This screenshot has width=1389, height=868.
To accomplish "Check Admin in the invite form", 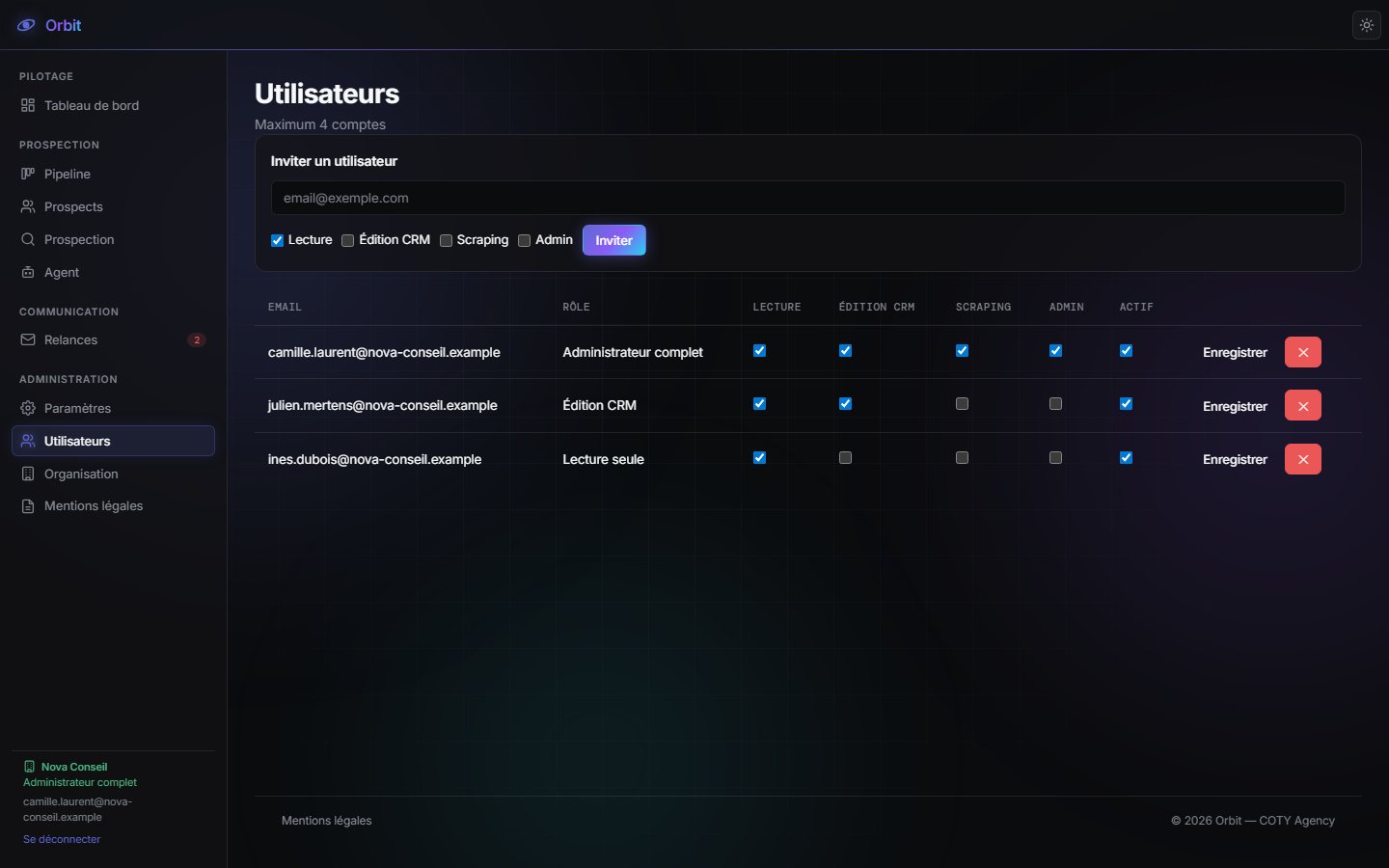I will [525, 240].
